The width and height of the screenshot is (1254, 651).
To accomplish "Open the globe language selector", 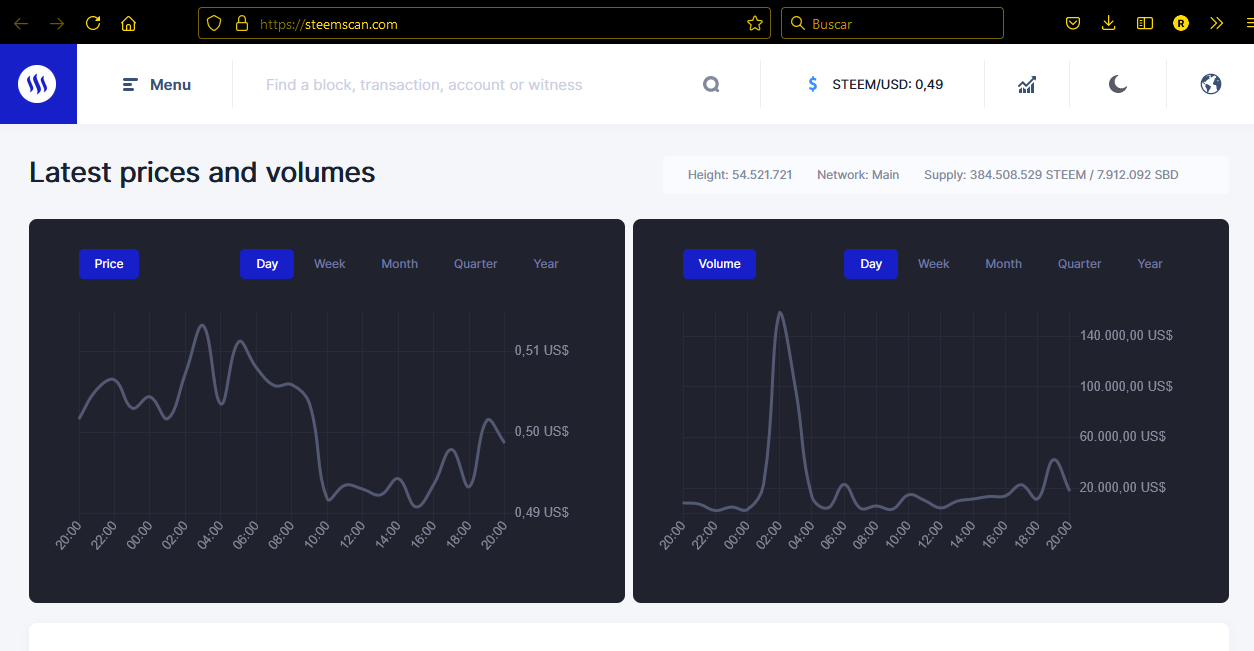I will [x=1211, y=85].
